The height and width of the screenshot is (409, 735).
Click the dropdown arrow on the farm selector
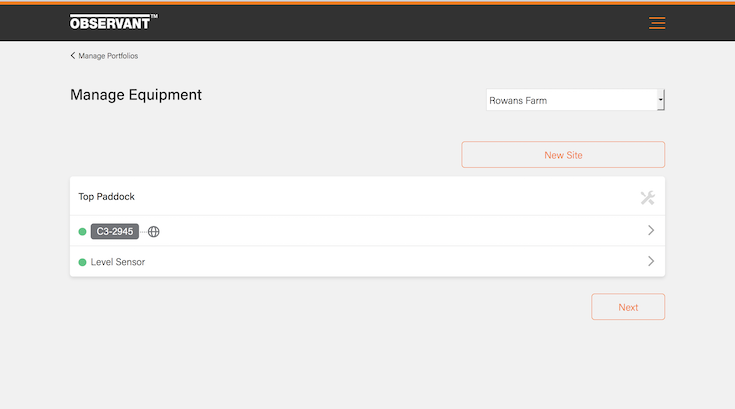[660, 100]
